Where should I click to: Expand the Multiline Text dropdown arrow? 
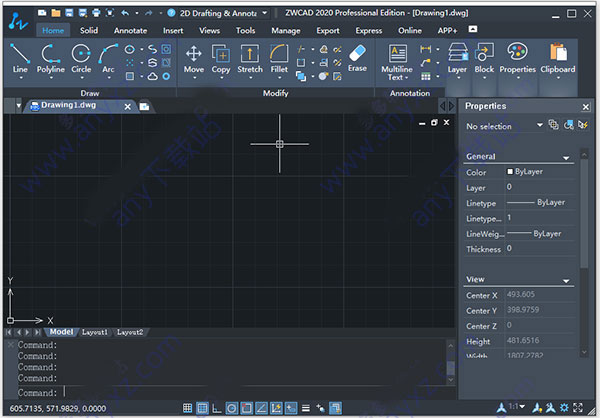pyautogui.click(x=407, y=78)
